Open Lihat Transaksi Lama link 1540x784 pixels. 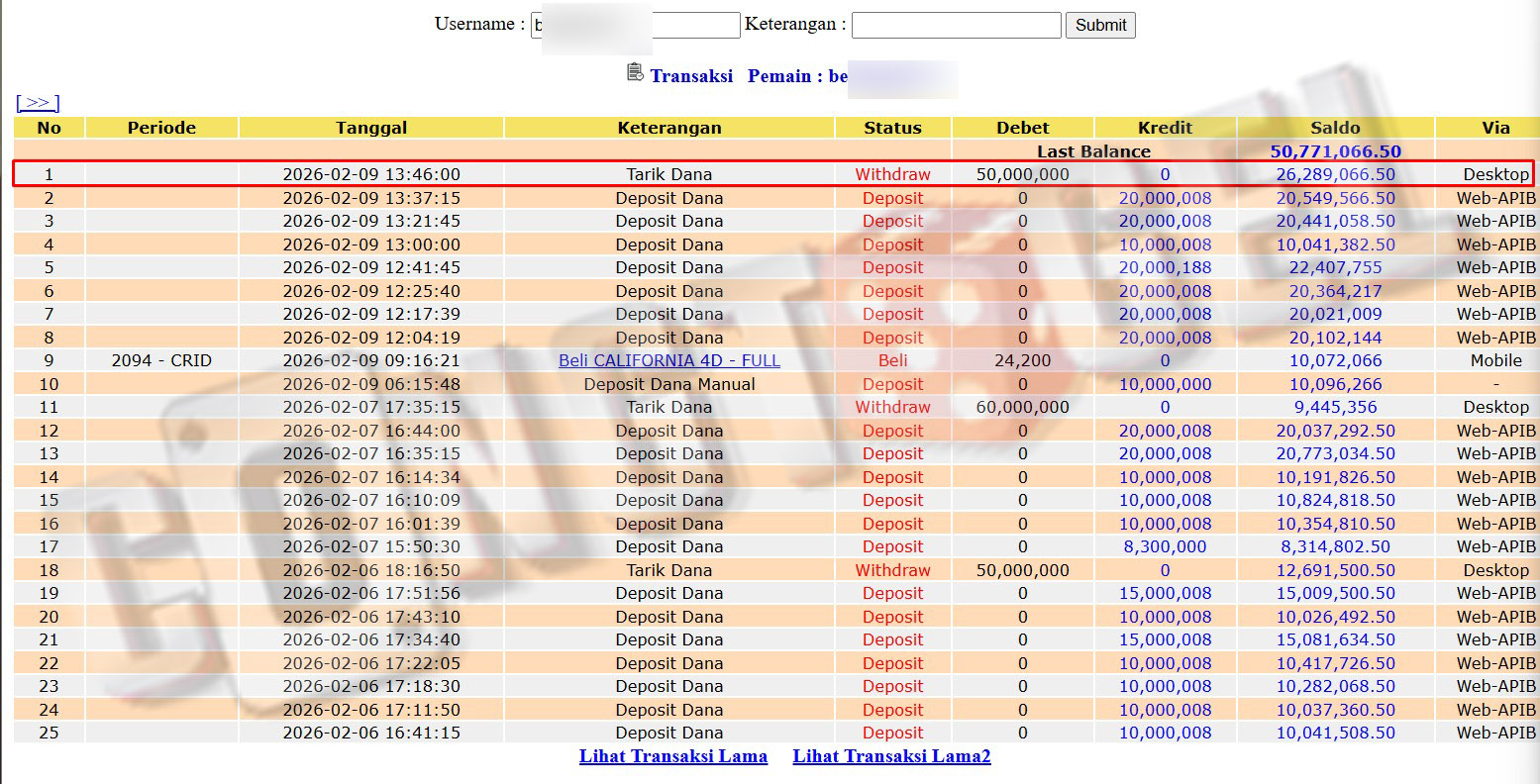coord(672,756)
